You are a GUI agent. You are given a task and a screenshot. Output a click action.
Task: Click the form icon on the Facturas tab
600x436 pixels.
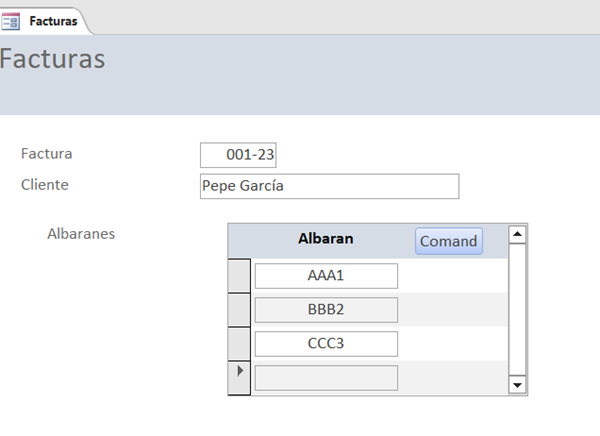coord(11,19)
